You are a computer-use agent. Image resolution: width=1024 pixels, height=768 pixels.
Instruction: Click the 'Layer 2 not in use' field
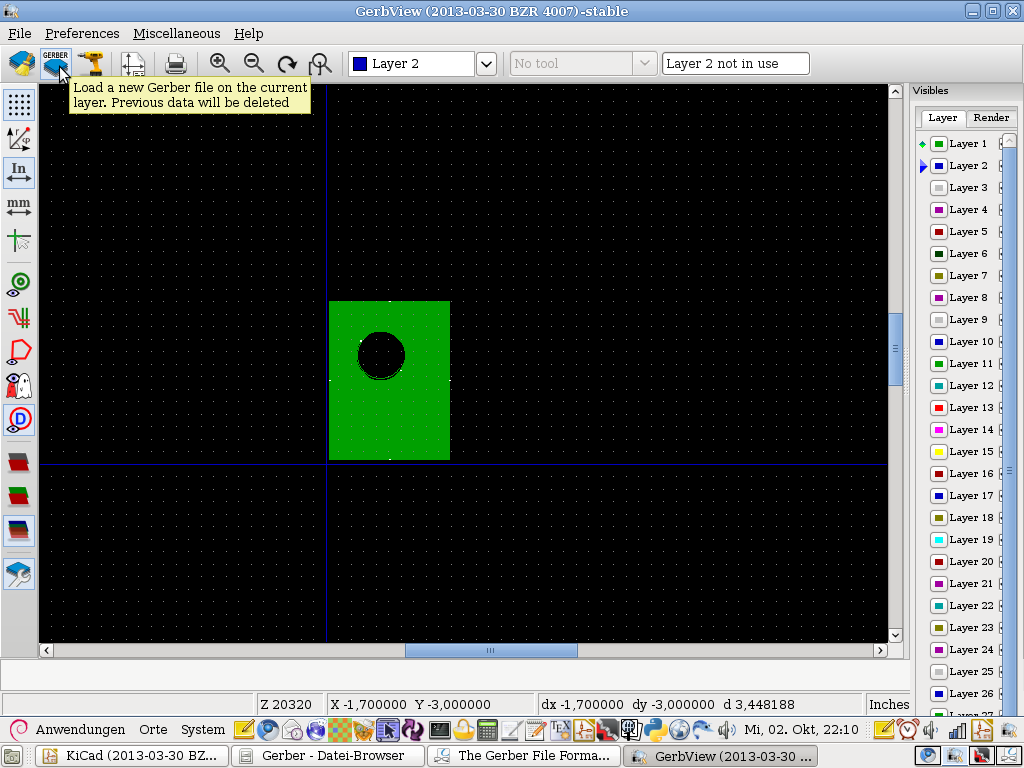pos(735,64)
